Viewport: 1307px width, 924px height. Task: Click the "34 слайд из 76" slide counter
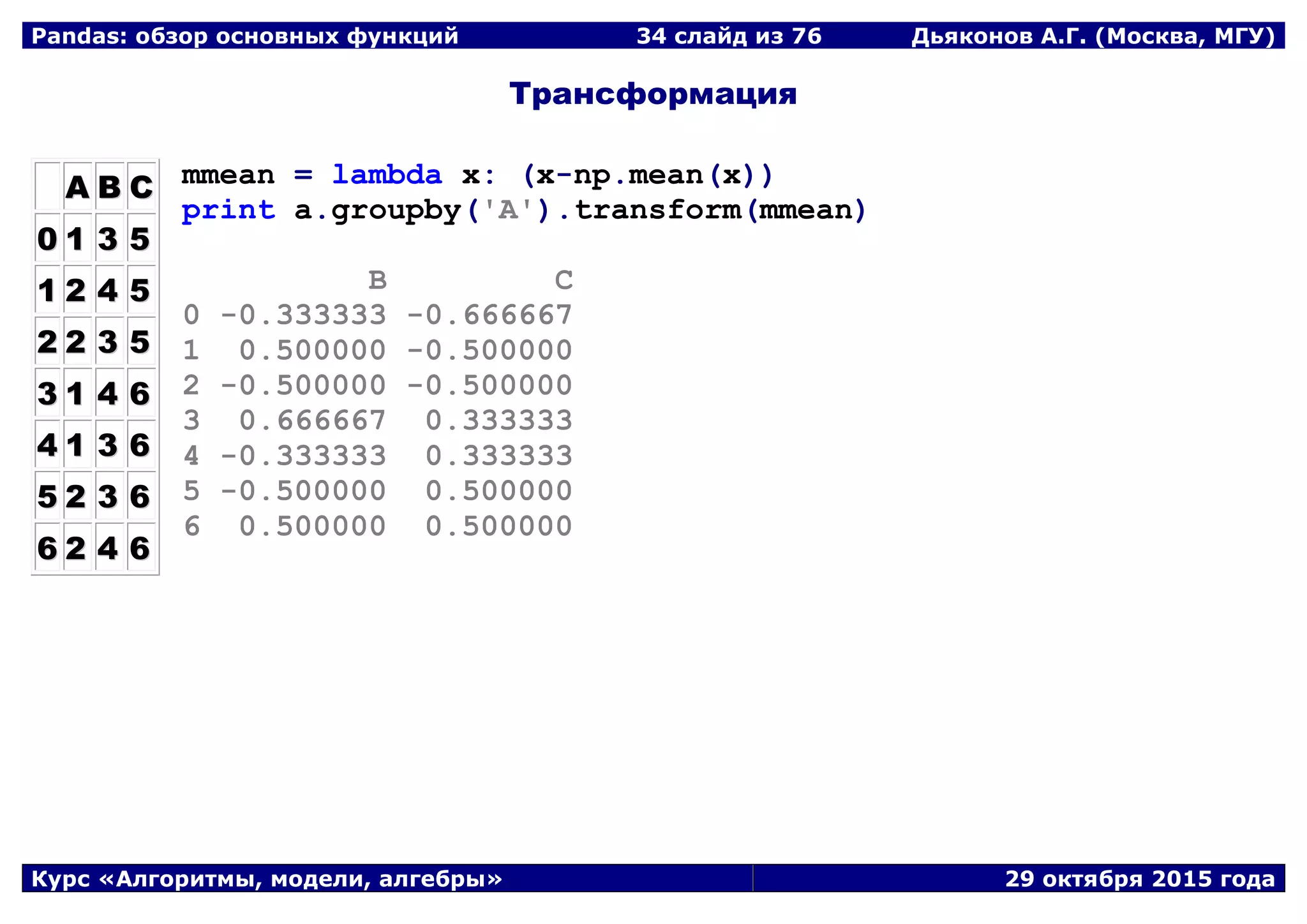(729, 36)
